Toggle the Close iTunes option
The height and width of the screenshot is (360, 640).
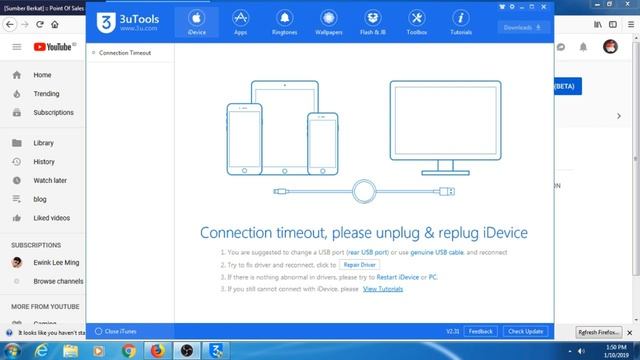[x=116, y=331]
